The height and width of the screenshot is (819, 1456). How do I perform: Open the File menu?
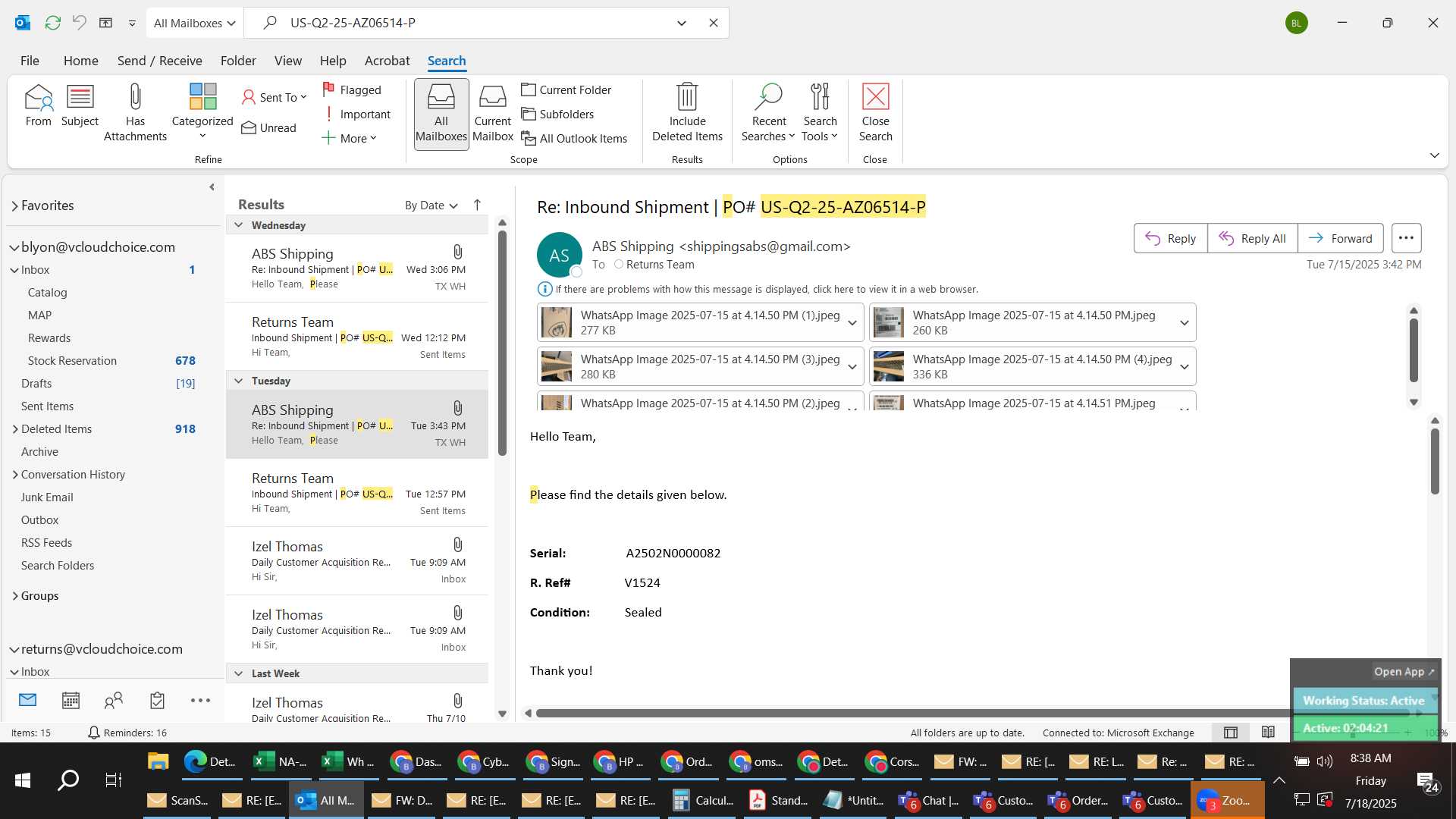click(x=30, y=61)
